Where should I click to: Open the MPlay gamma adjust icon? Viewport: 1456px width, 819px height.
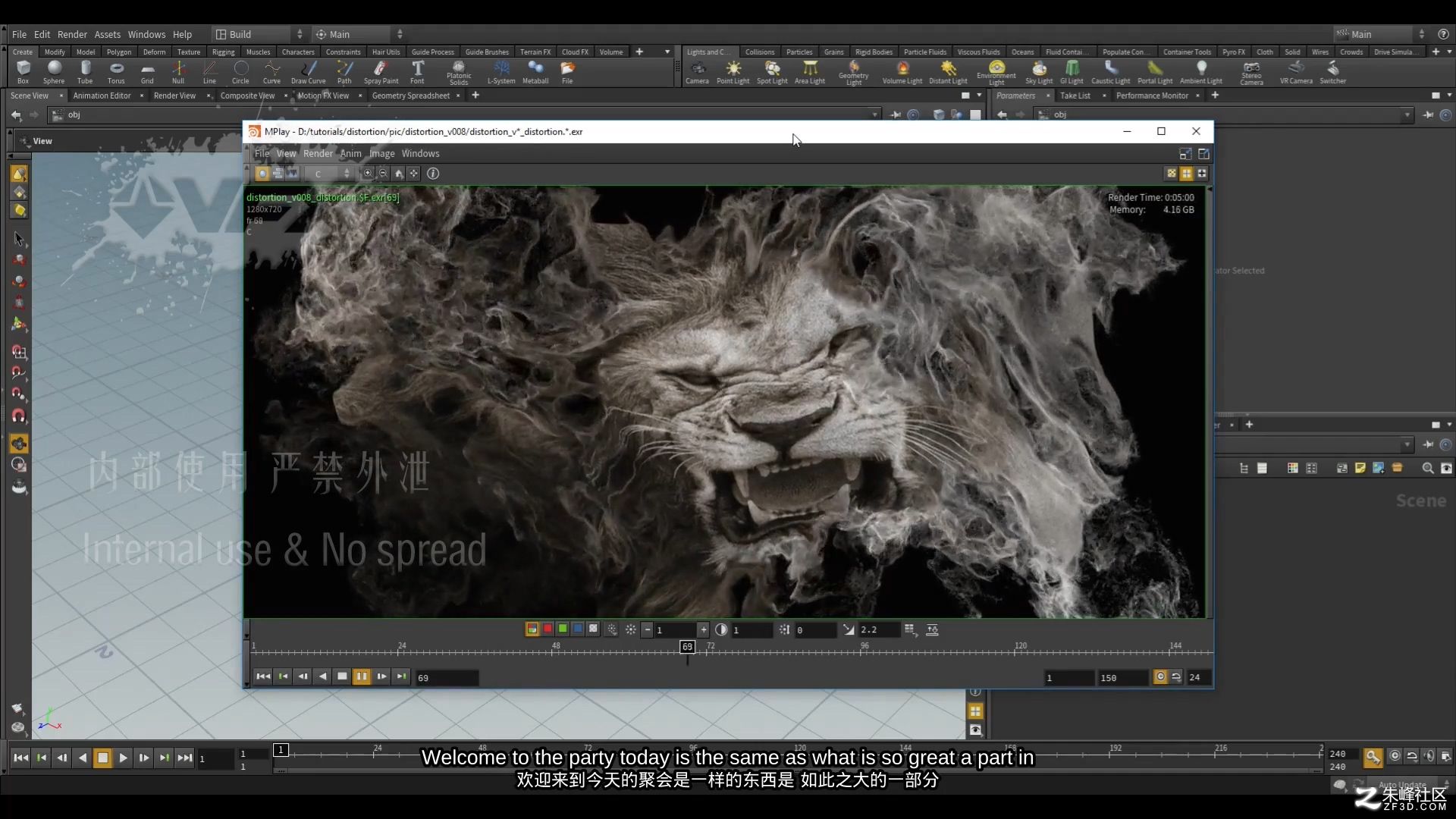coord(849,629)
